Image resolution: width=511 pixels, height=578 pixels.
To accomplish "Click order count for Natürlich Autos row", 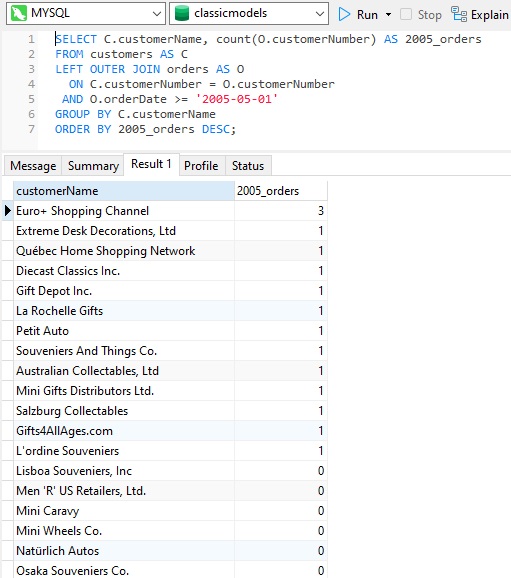I will (281, 551).
